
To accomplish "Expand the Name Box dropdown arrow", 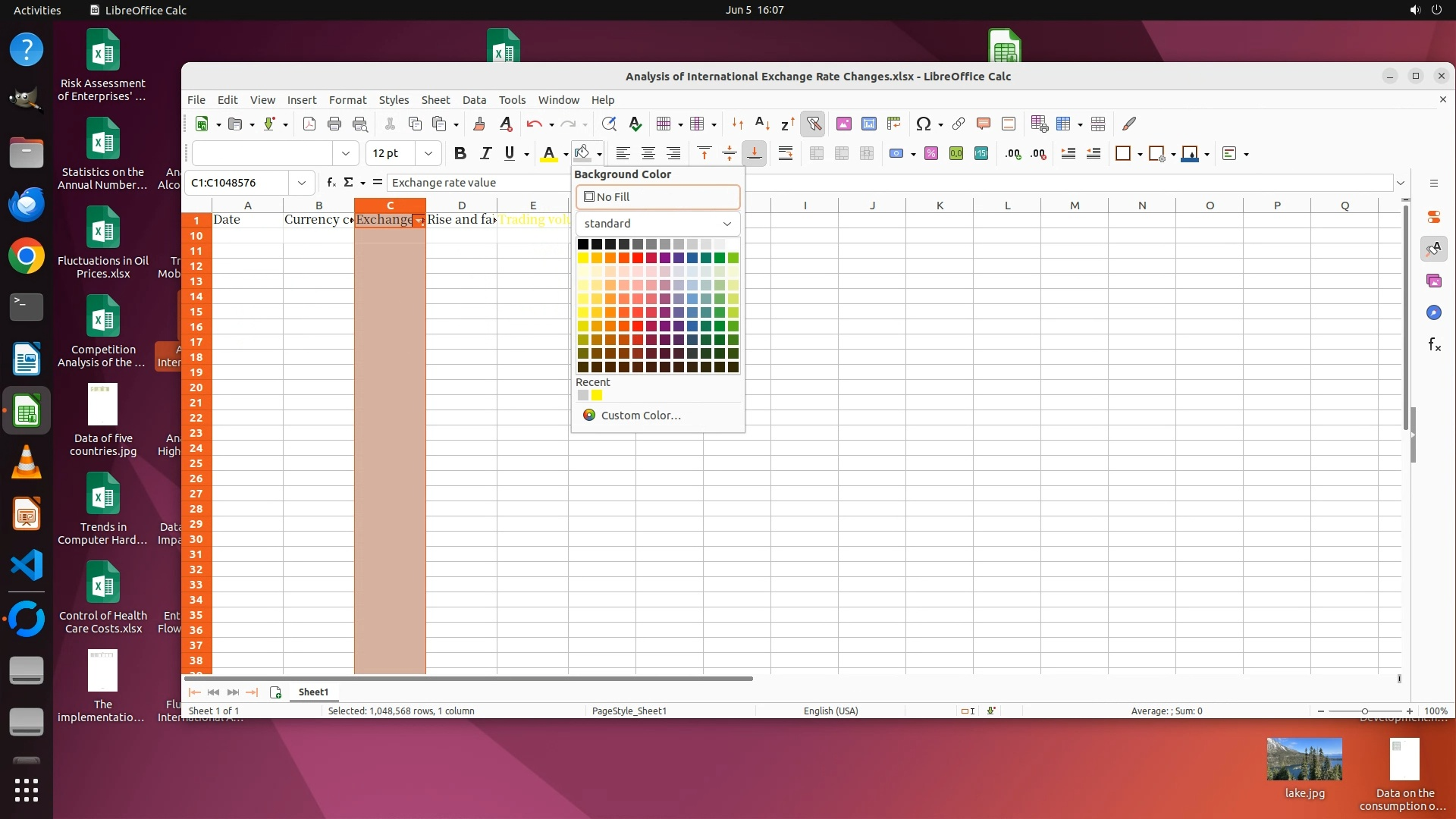I will [x=302, y=183].
